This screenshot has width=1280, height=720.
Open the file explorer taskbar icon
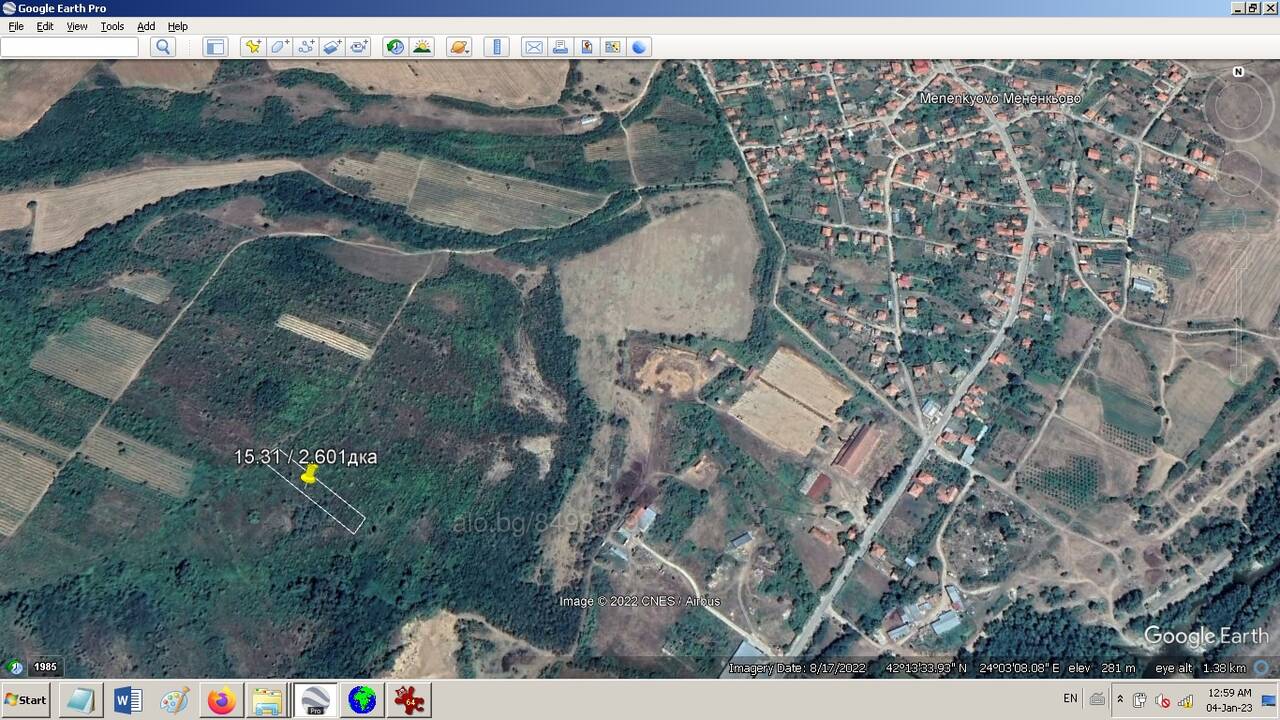tap(268, 700)
